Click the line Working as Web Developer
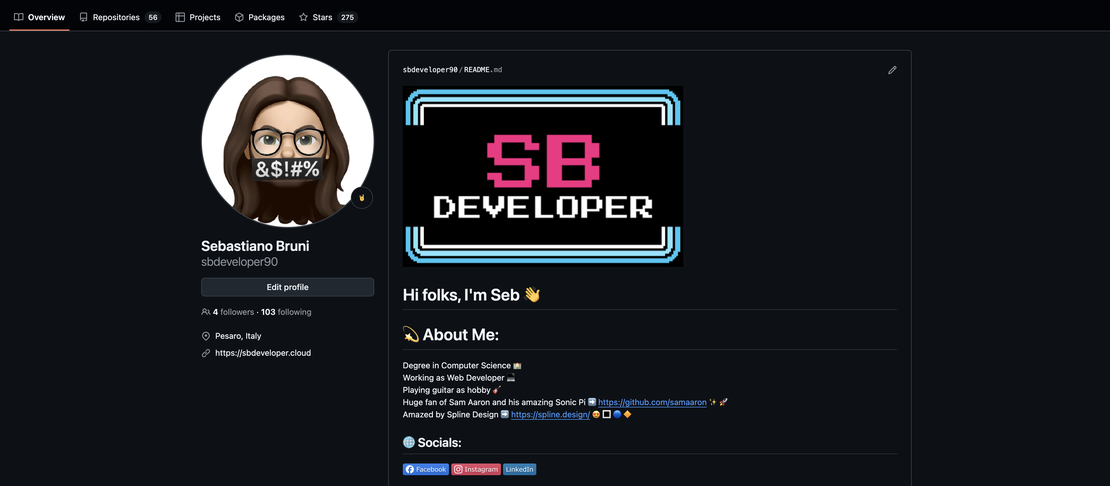This screenshot has height=486, width=1110. tap(459, 378)
